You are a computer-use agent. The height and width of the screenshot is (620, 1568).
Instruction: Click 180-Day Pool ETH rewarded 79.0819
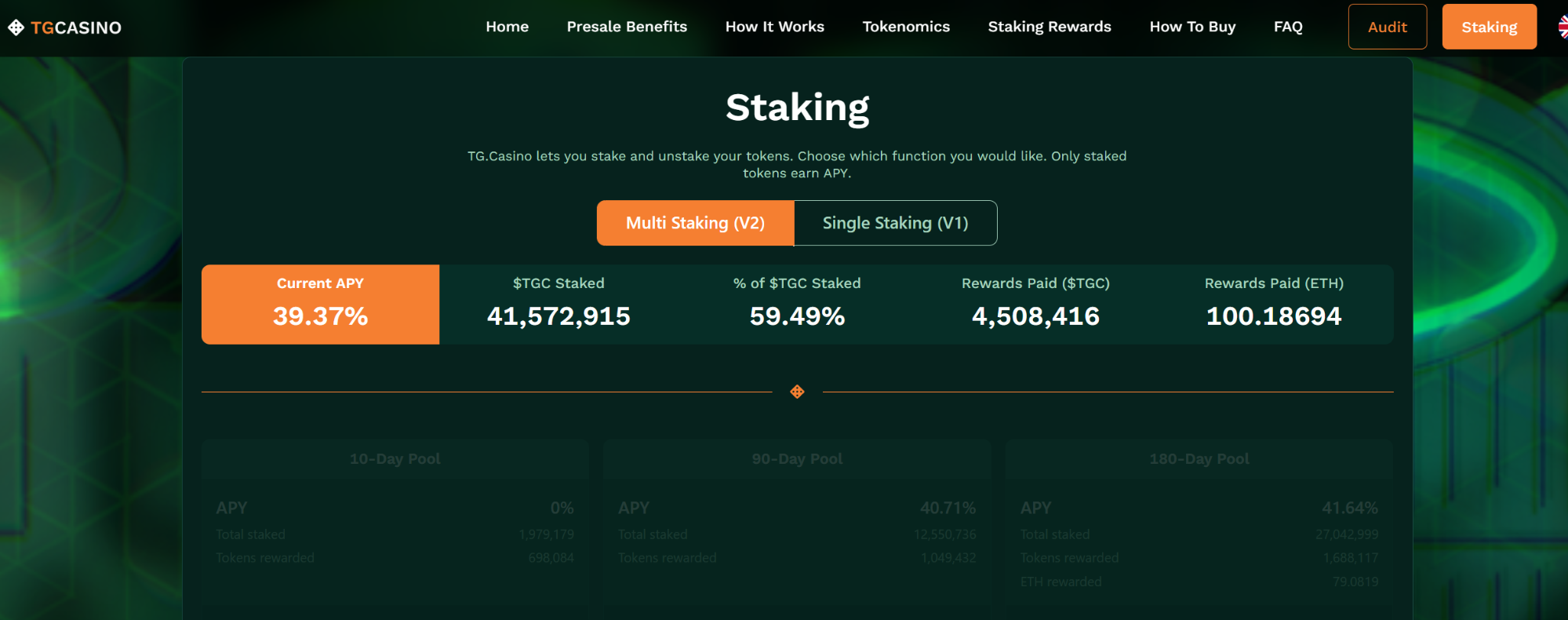click(x=1355, y=582)
